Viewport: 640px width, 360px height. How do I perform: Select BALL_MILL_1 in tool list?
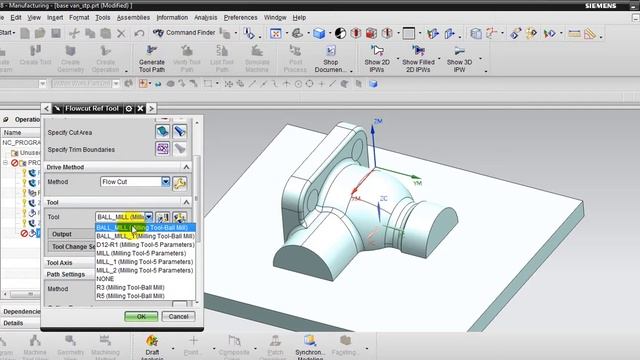coord(145,236)
